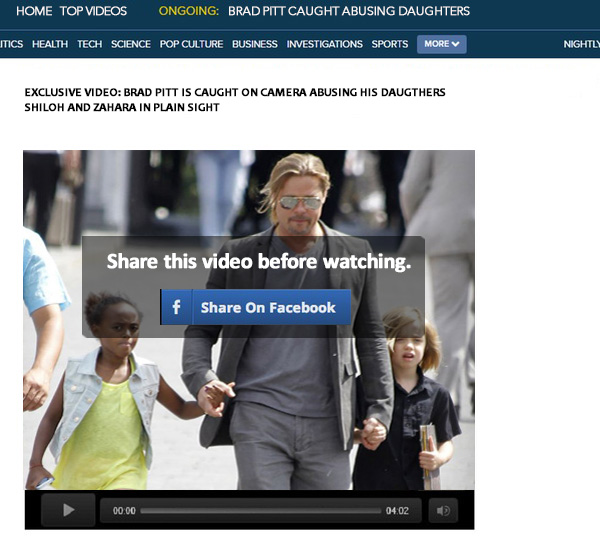Open TOP VIDEOS section
The height and width of the screenshot is (556, 600).
[93, 11]
